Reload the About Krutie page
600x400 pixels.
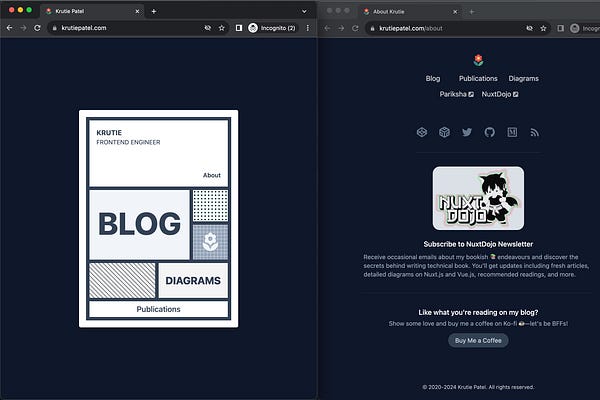[355, 28]
